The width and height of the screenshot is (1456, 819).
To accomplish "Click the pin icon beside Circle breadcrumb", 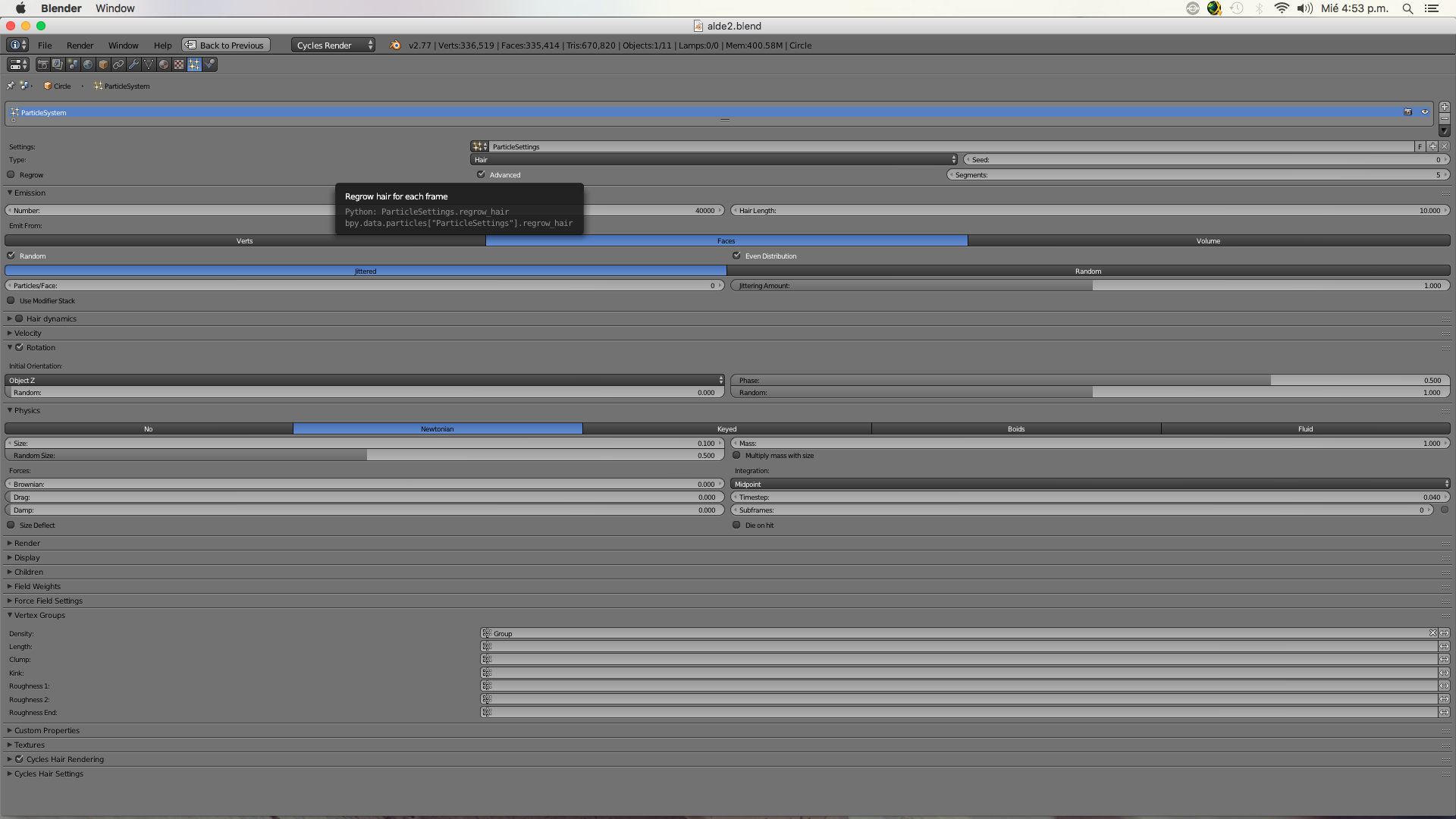I will [11, 86].
